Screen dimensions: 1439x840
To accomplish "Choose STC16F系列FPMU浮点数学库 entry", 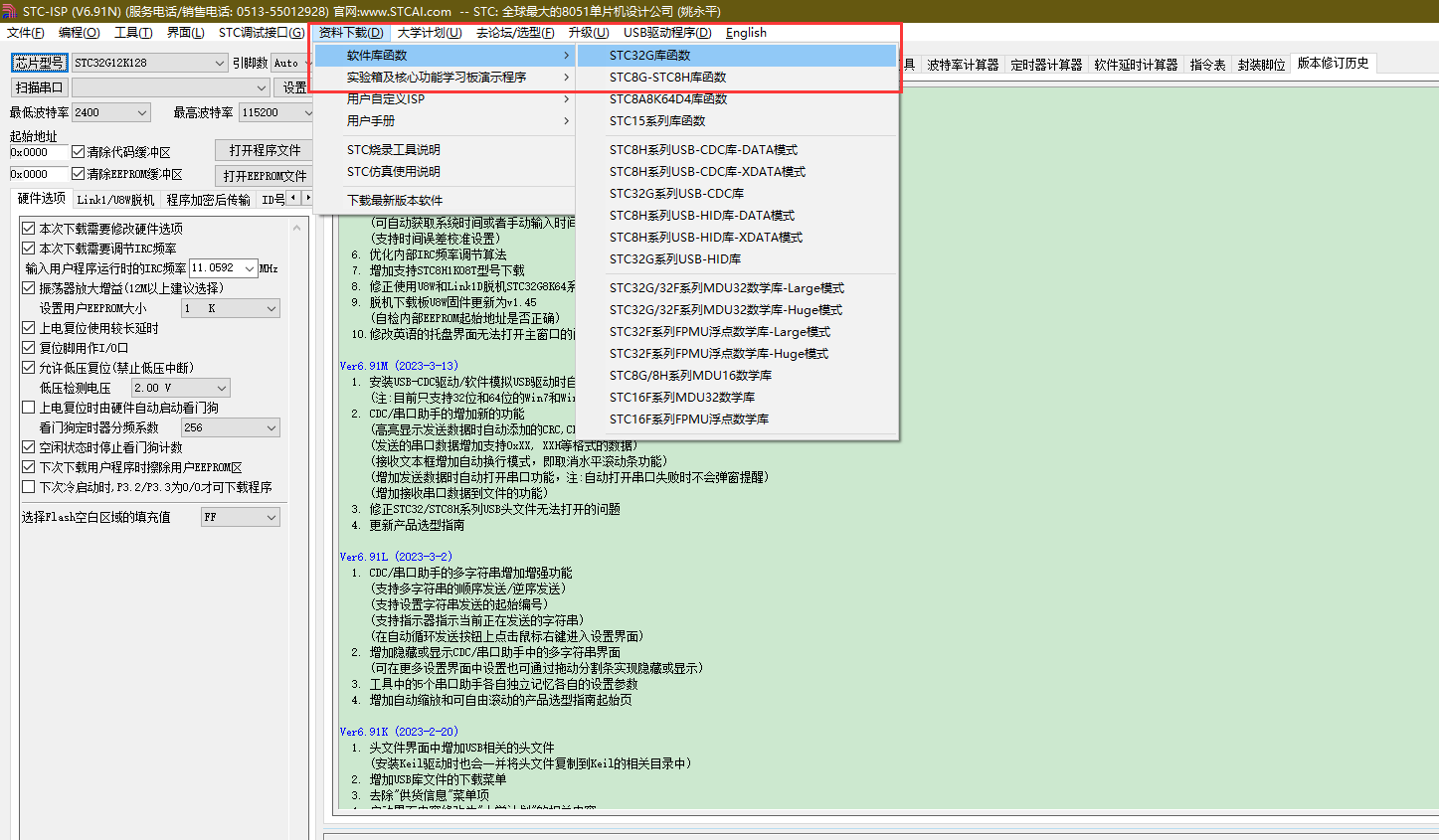I will (737, 420).
